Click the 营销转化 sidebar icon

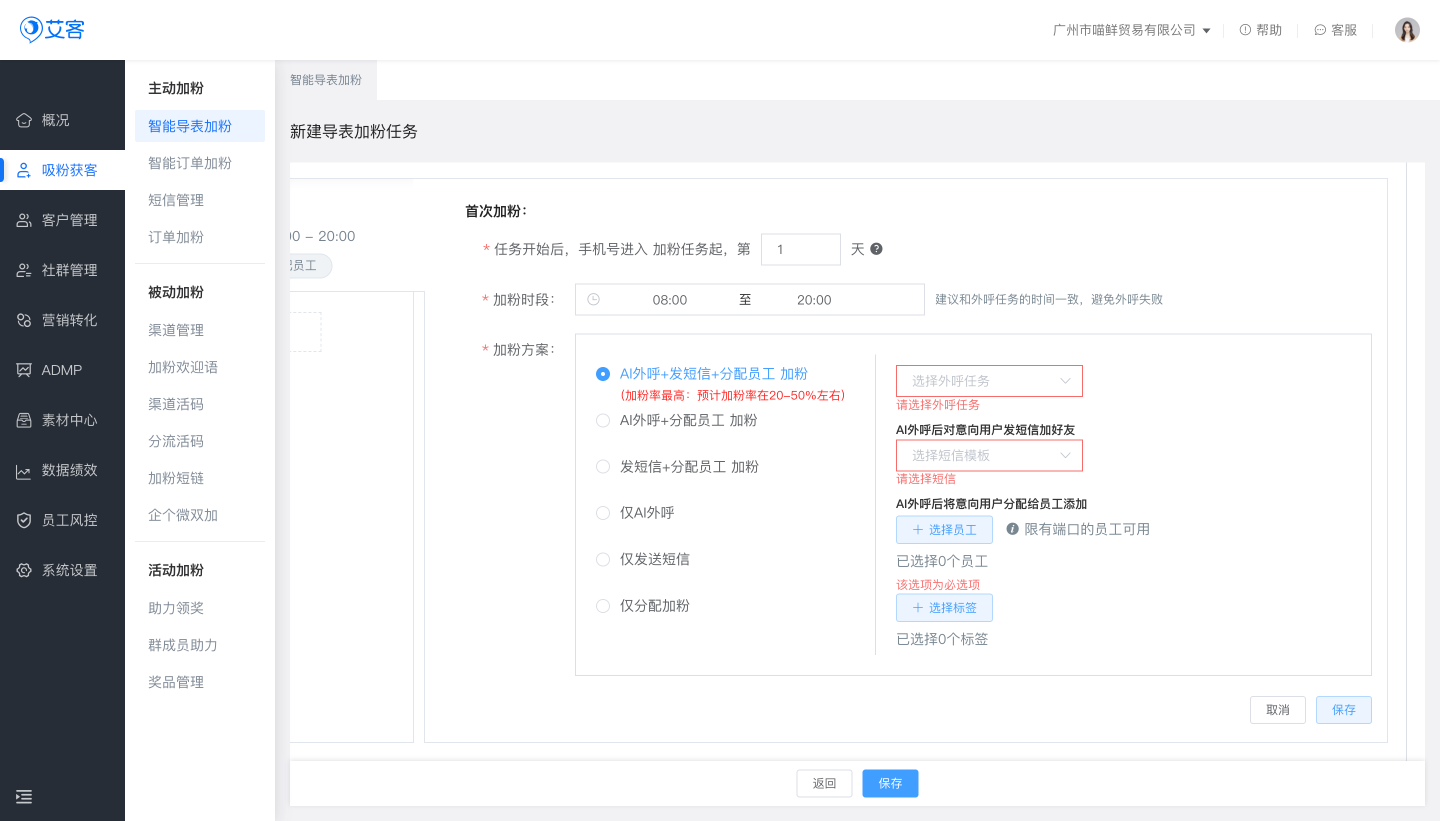click(x=24, y=320)
